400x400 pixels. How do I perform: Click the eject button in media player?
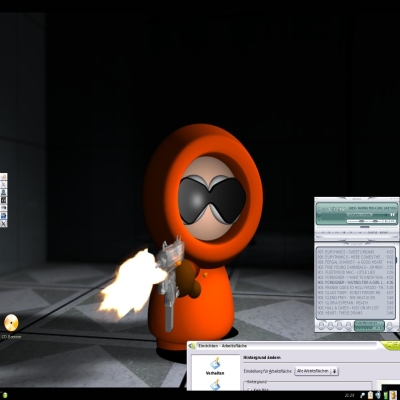point(360,233)
